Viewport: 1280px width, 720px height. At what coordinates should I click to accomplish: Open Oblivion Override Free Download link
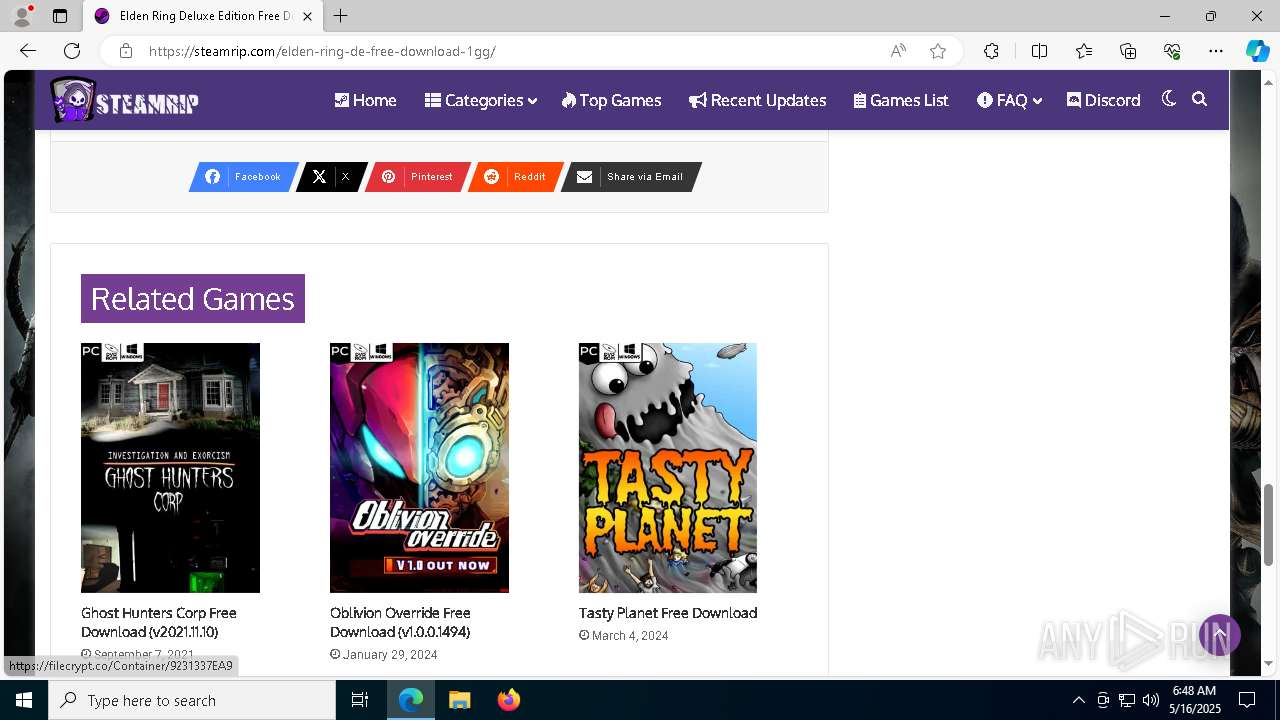400,622
